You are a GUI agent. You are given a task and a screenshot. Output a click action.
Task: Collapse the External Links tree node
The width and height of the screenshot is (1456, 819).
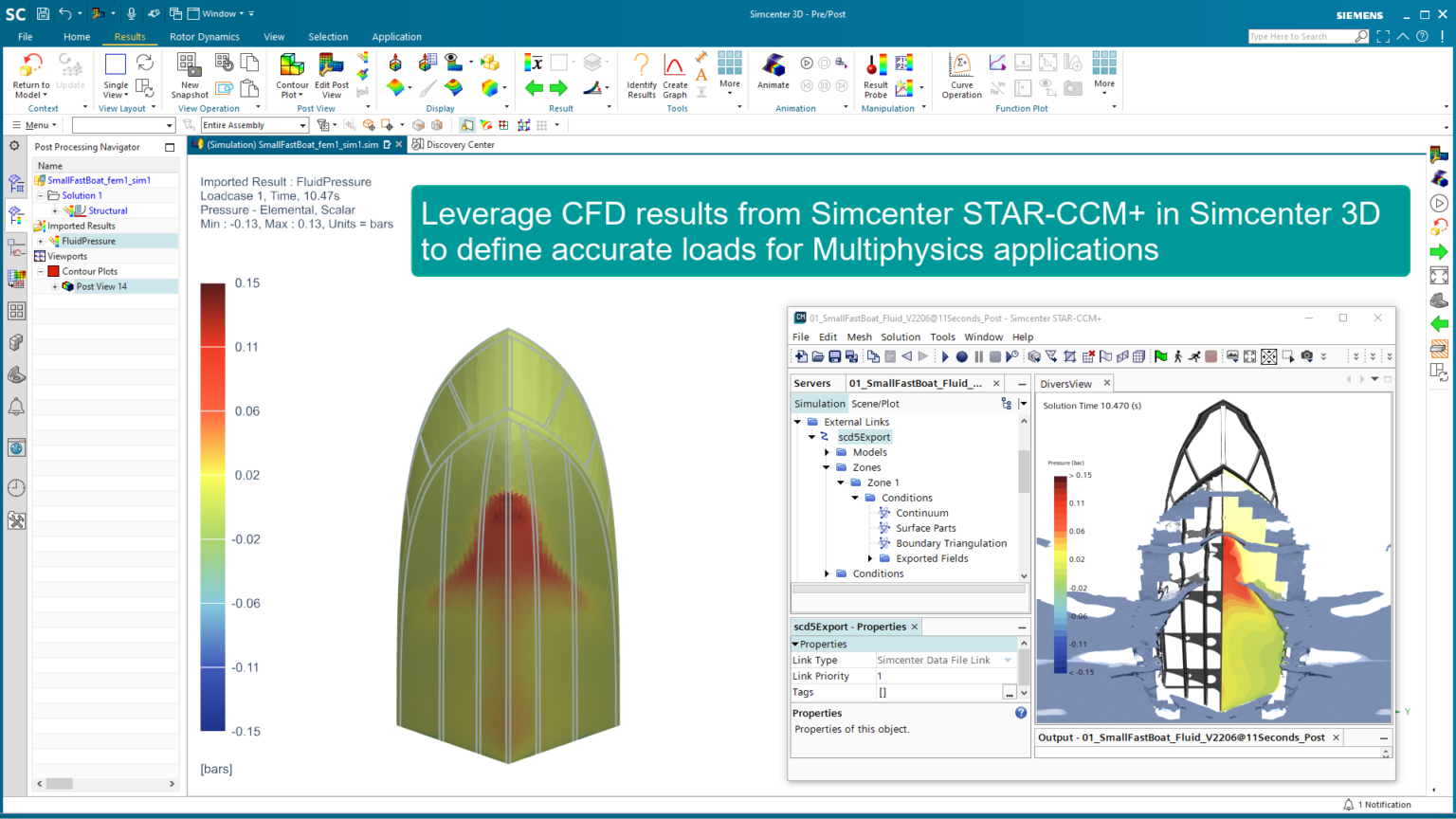796,421
